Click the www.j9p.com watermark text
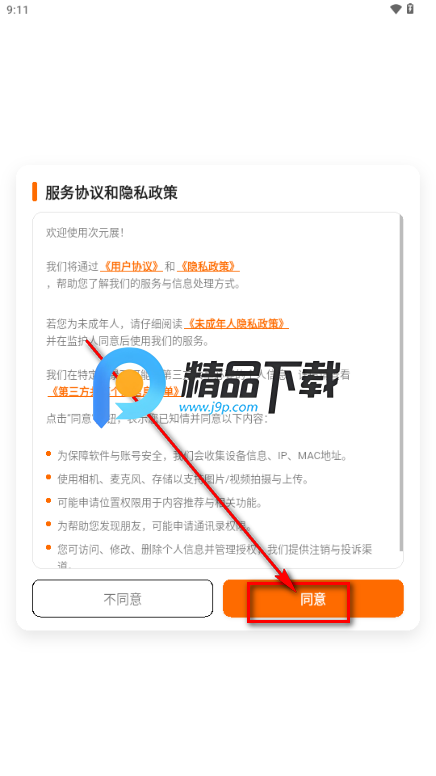 click(218, 407)
